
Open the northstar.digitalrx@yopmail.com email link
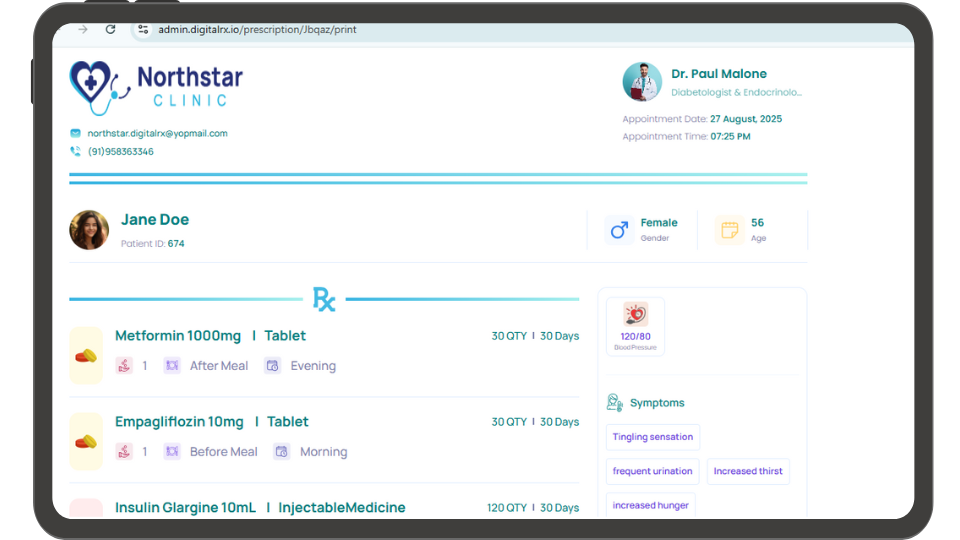[157, 133]
